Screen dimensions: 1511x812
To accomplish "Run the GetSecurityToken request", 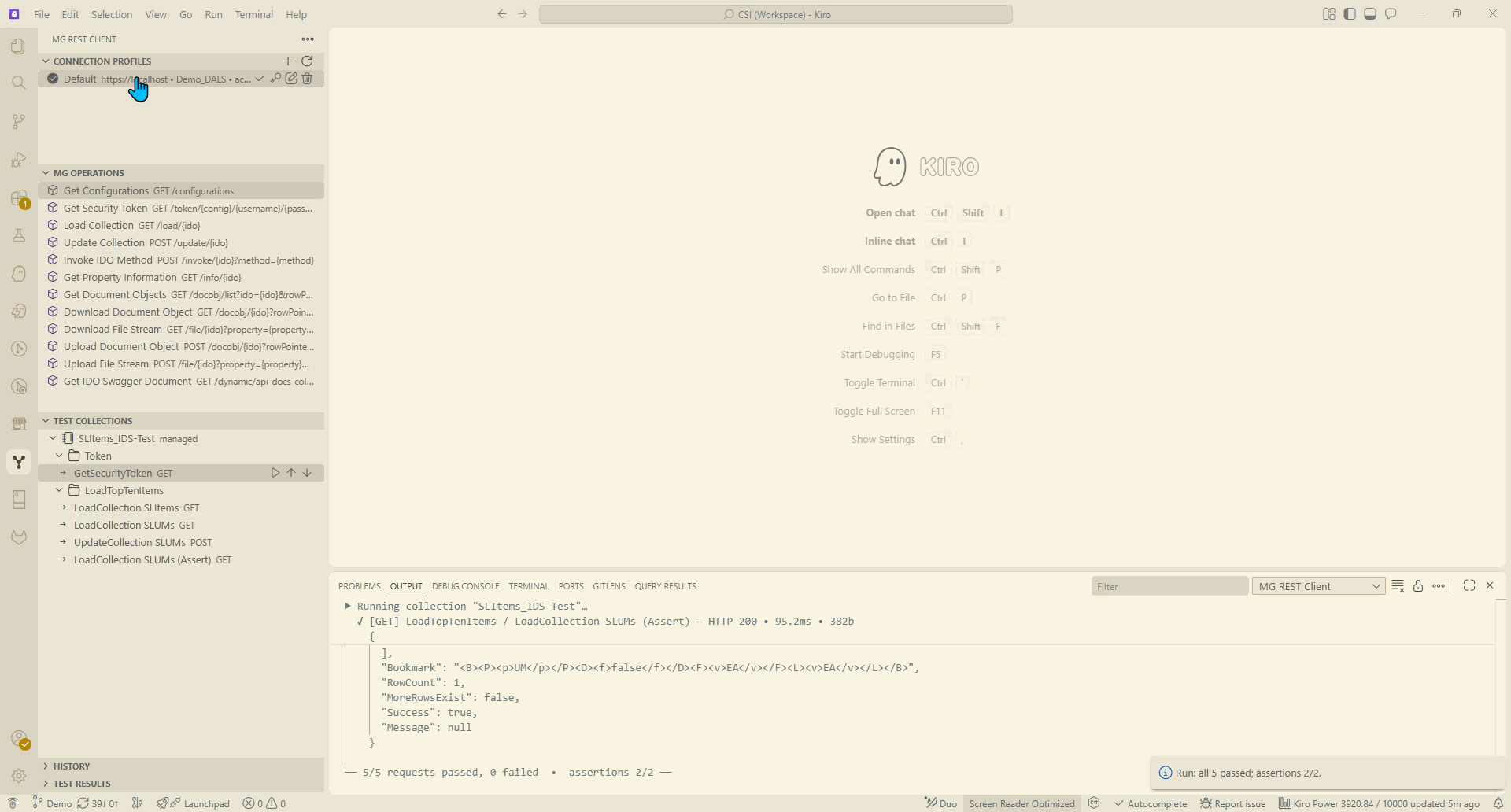I will [x=275, y=473].
